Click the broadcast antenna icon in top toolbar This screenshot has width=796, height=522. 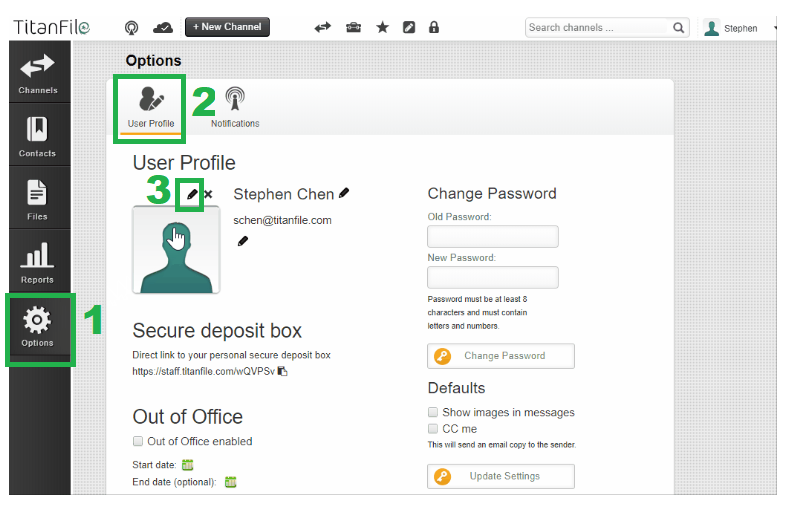pos(131,27)
